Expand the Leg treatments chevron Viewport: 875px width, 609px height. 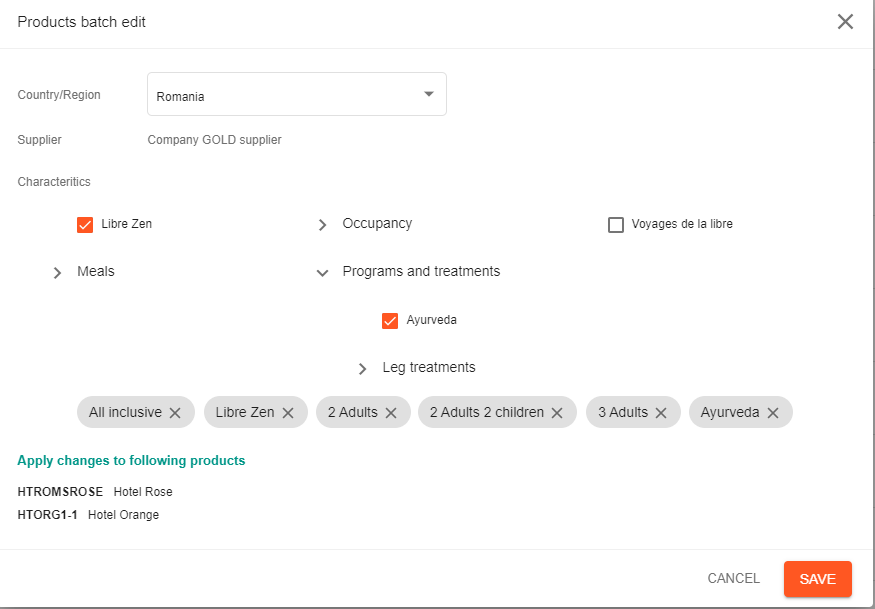pos(362,368)
